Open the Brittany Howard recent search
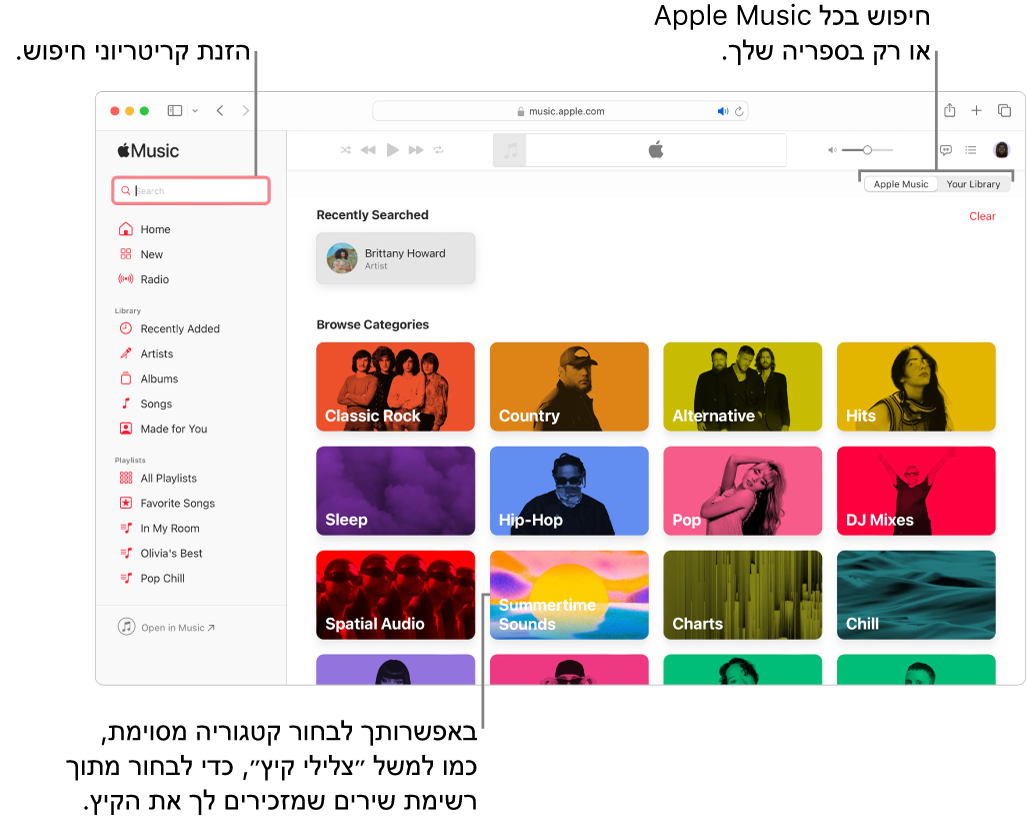Screen dimensions: 1027x825 396,258
